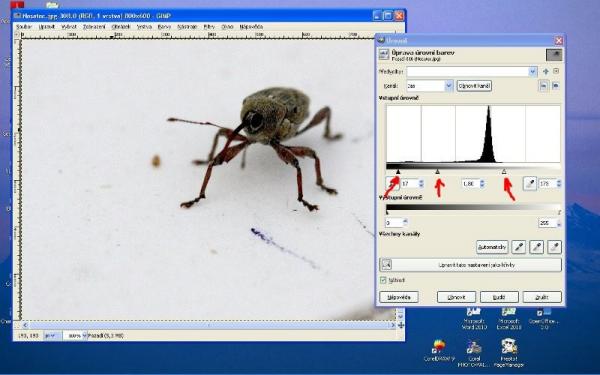Click the gamma value input field

tap(470, 184)
